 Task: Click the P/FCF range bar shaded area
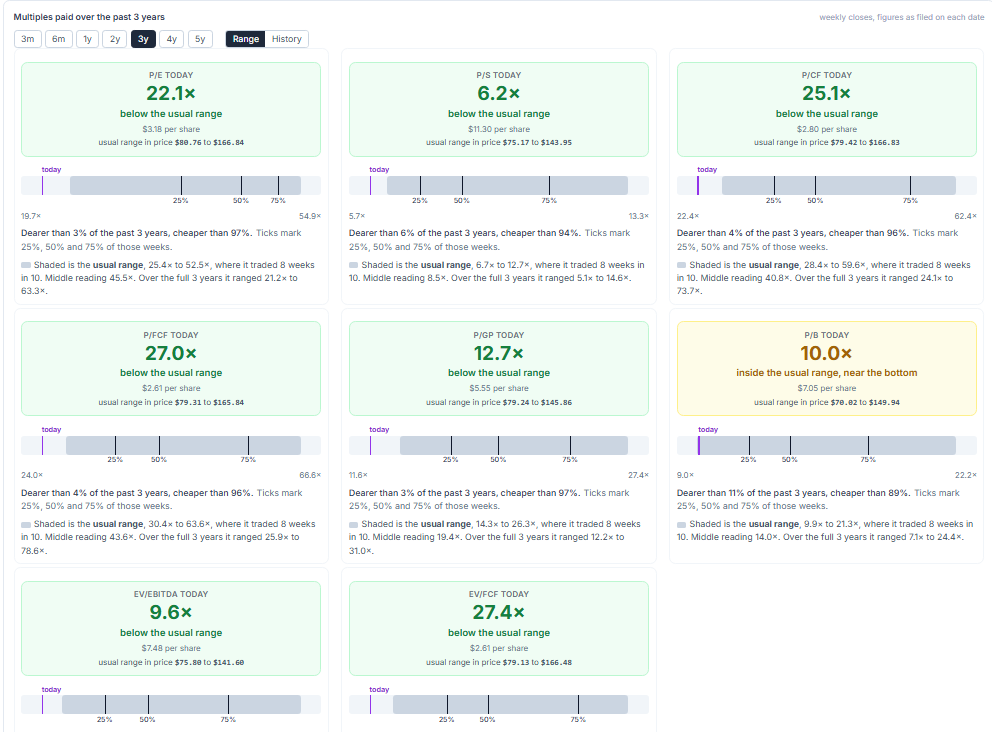(183, 445)
